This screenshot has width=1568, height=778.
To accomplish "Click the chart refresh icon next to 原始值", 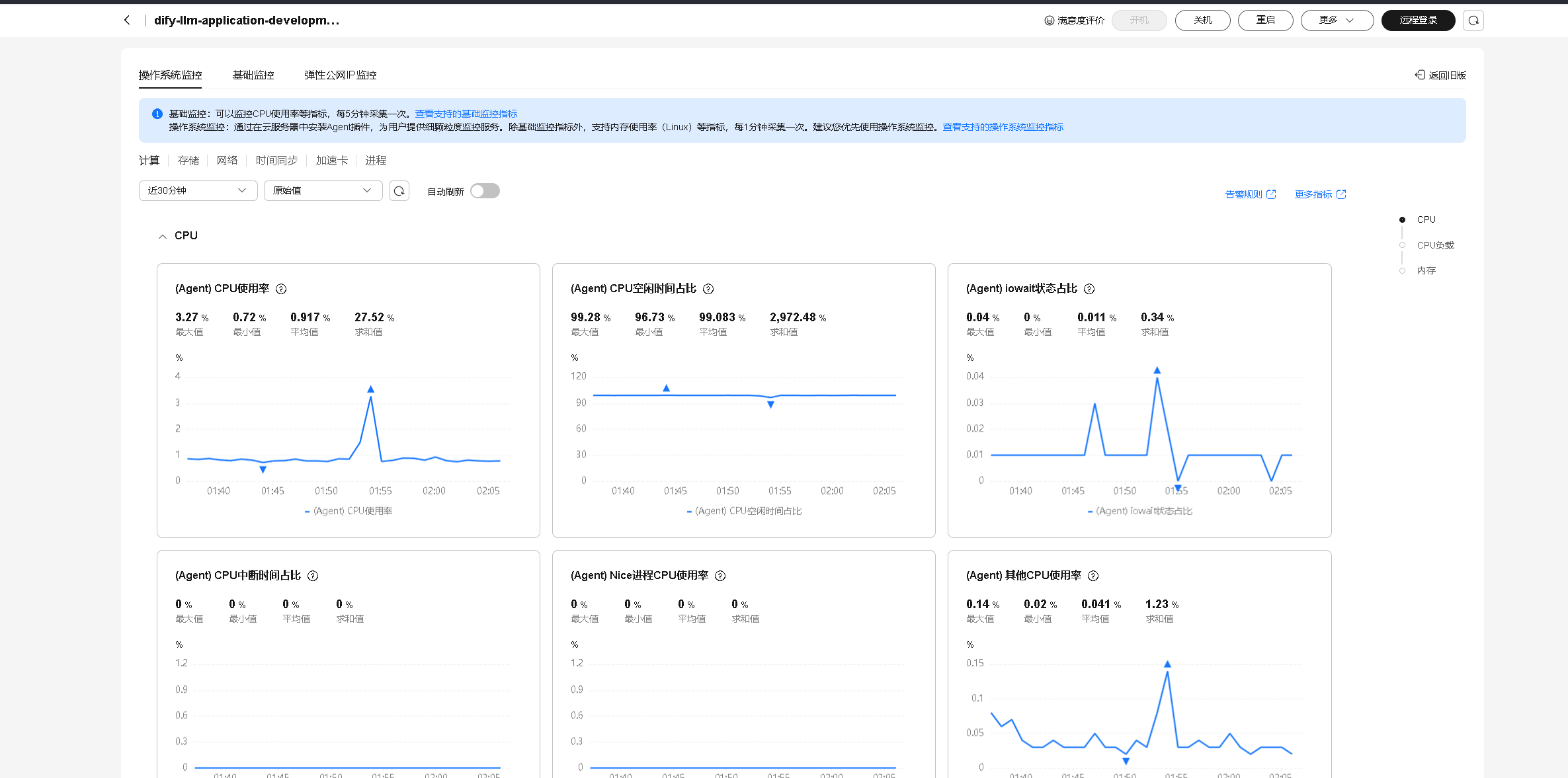I will 399,191.
